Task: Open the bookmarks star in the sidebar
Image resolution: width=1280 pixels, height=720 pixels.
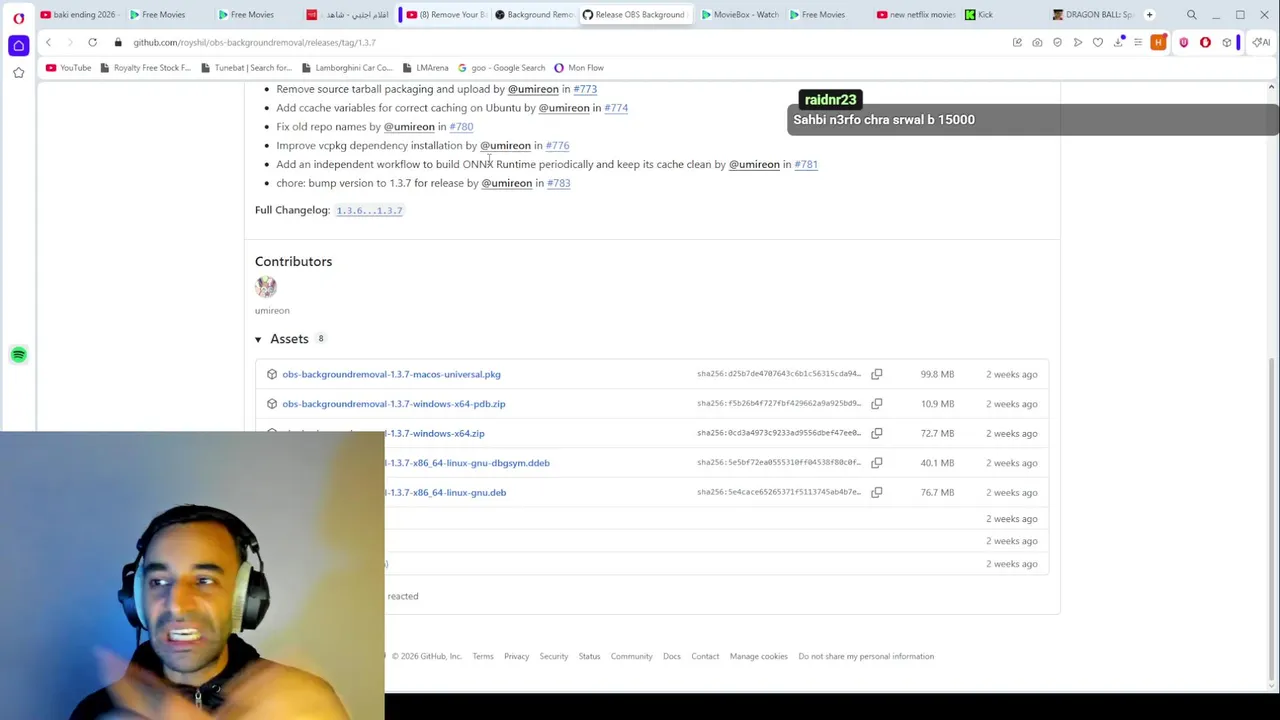Action: click(18, 73)
